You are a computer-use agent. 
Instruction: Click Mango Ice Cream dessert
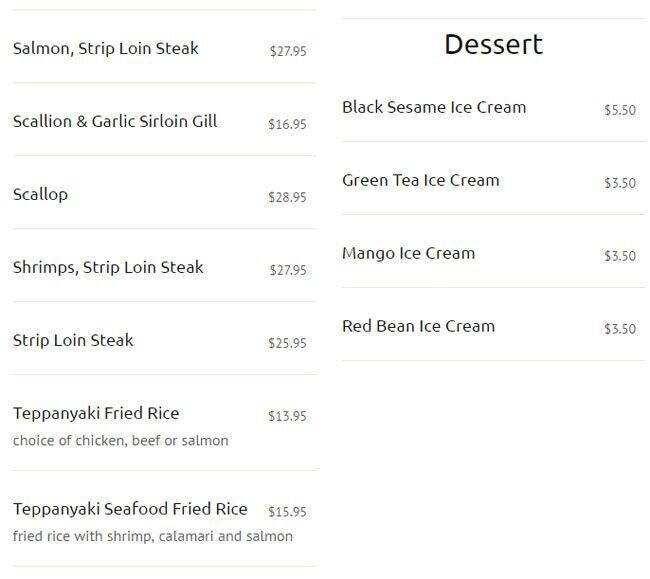pos(409,253)
